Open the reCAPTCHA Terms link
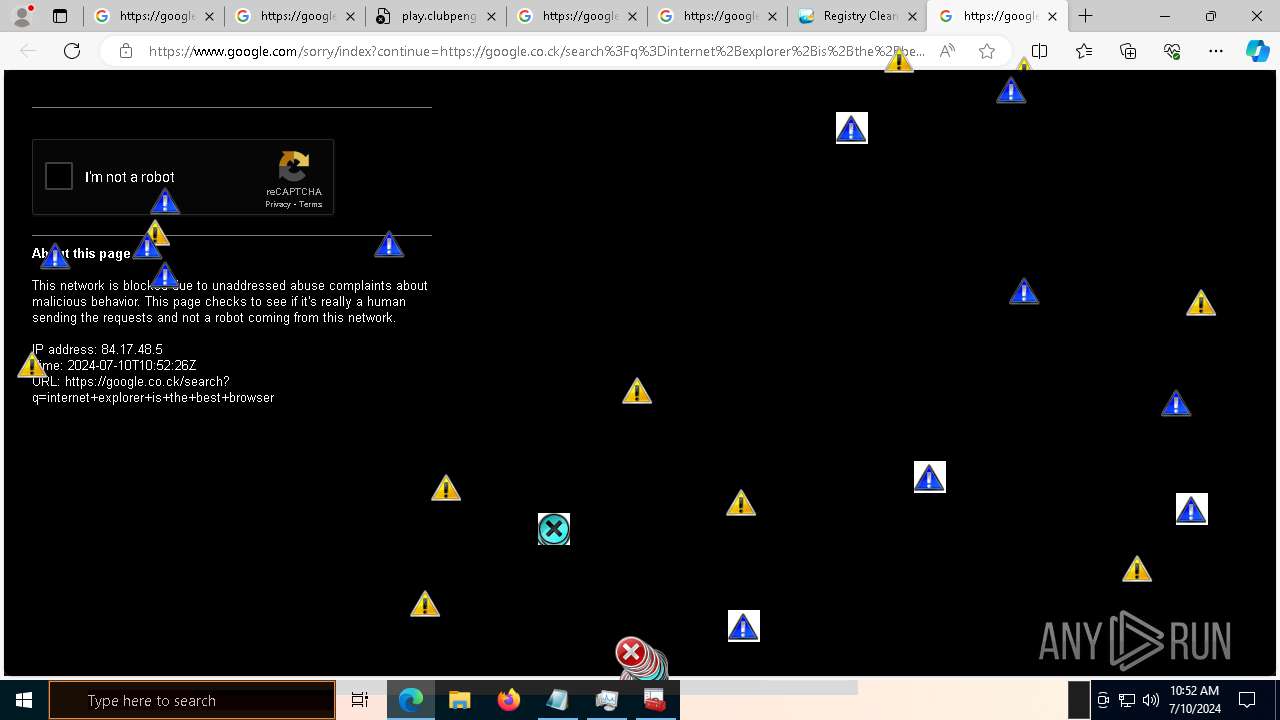 click(x=311, y=205)
